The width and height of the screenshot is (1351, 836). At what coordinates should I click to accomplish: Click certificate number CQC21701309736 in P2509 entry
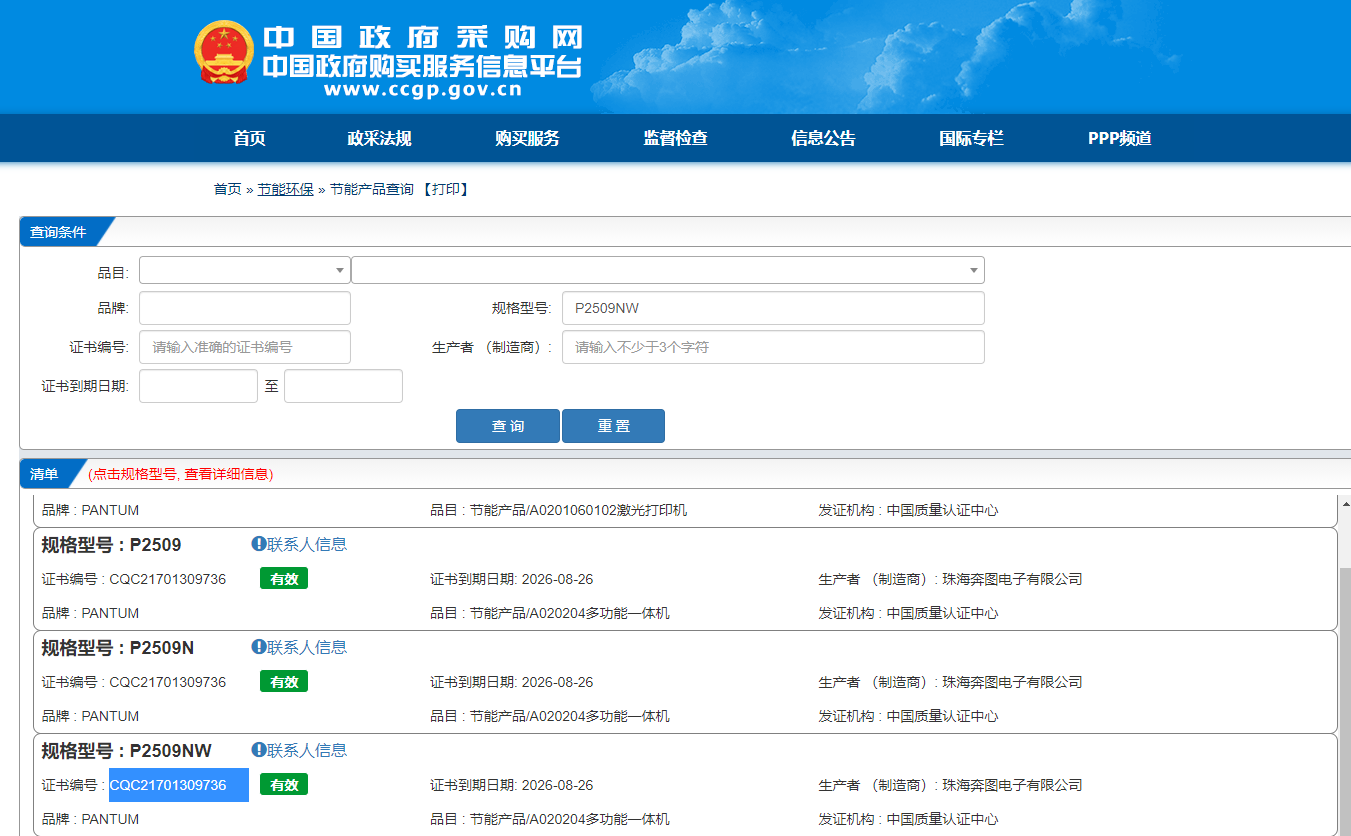pyautogui.click(x=168, y=579)
